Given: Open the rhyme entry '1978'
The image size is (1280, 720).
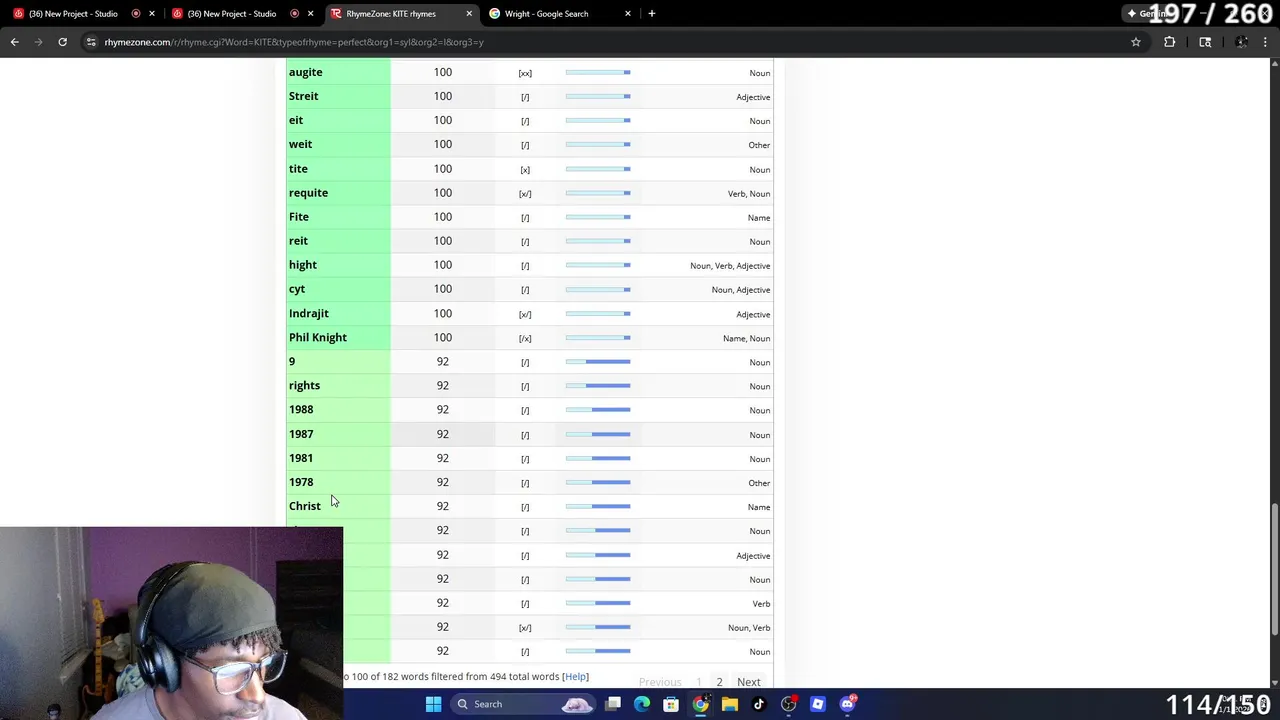Looking at the screenshot, I should pyautogui.click(x=301, y=482).
